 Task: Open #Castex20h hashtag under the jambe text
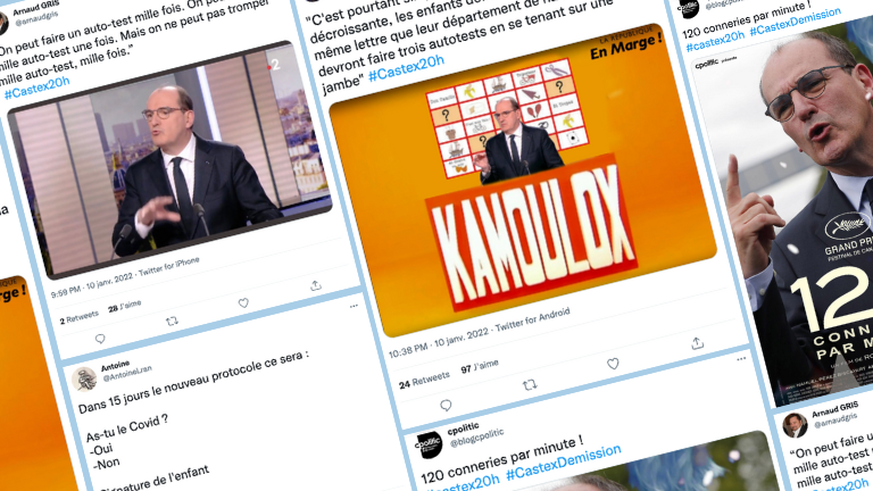tap(406, 69)
